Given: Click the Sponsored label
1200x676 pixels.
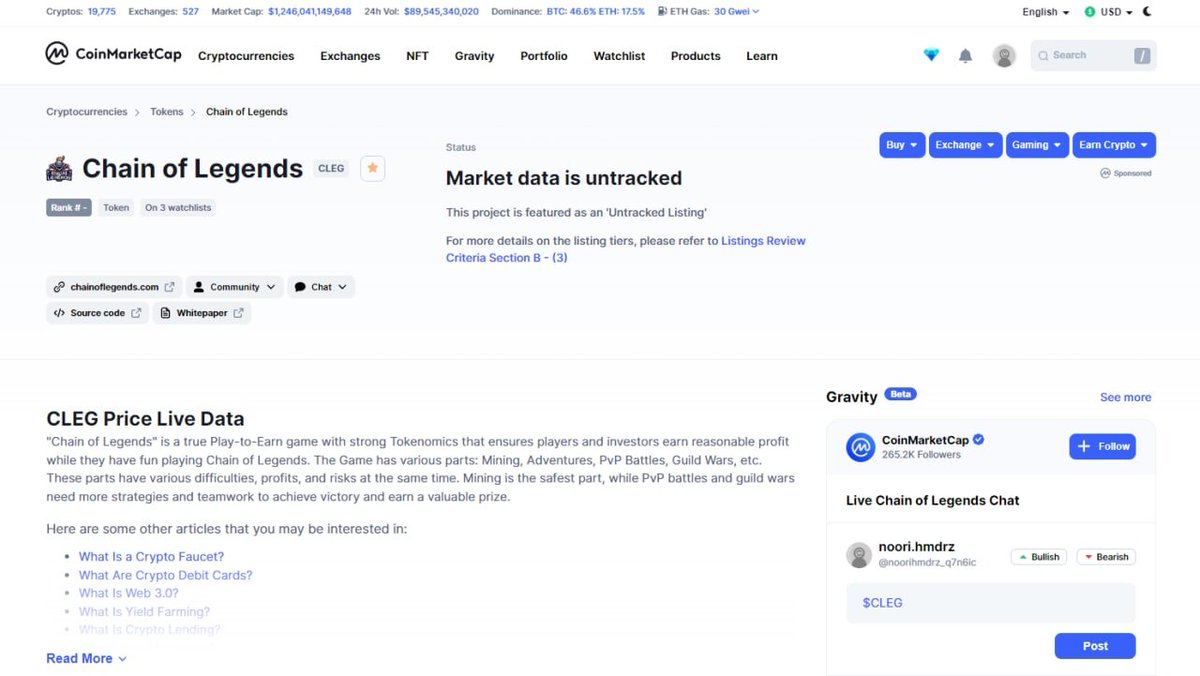Looking at the screenshot, I should tap(1126, 173).
